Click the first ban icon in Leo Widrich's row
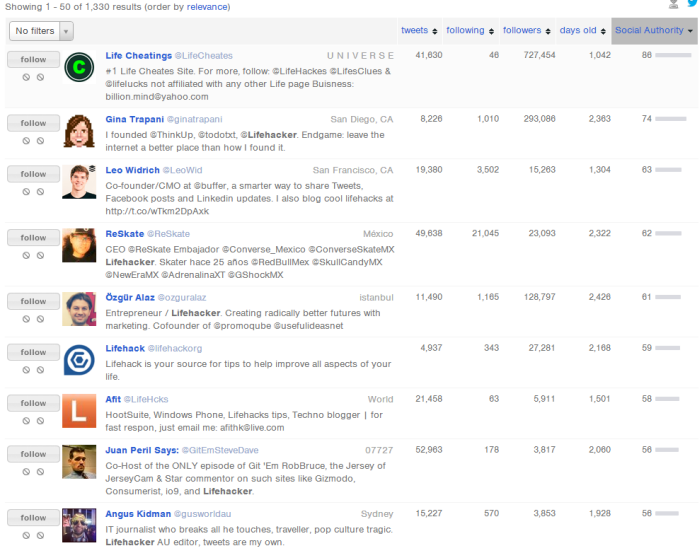 coord(26,191)
